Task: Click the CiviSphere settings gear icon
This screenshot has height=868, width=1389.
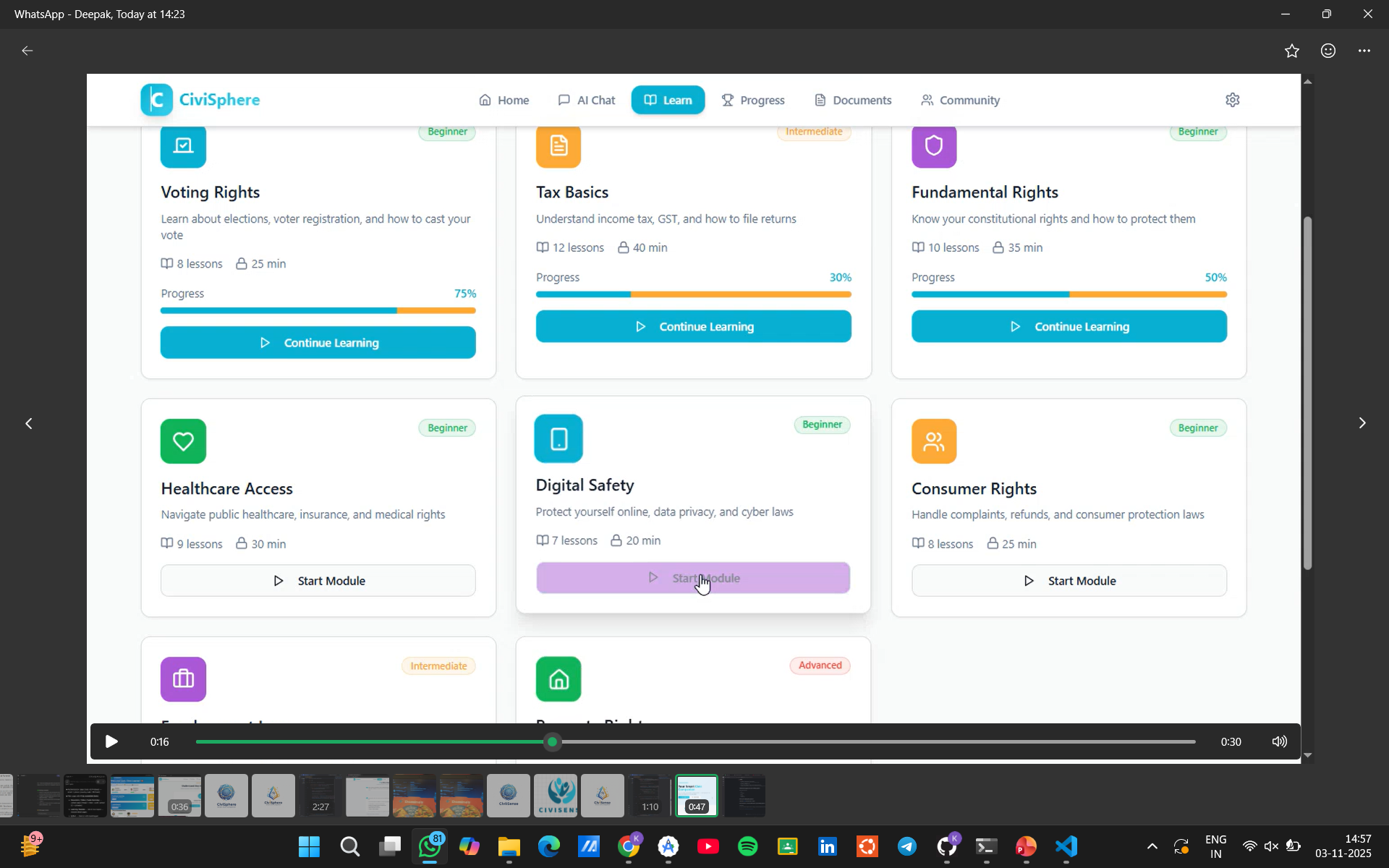Action: pos(1233,100)
